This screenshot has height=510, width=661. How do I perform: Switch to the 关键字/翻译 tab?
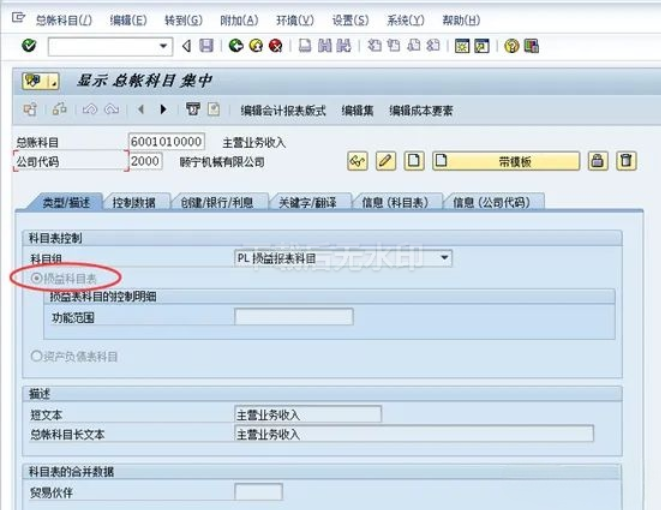[308, 202]
